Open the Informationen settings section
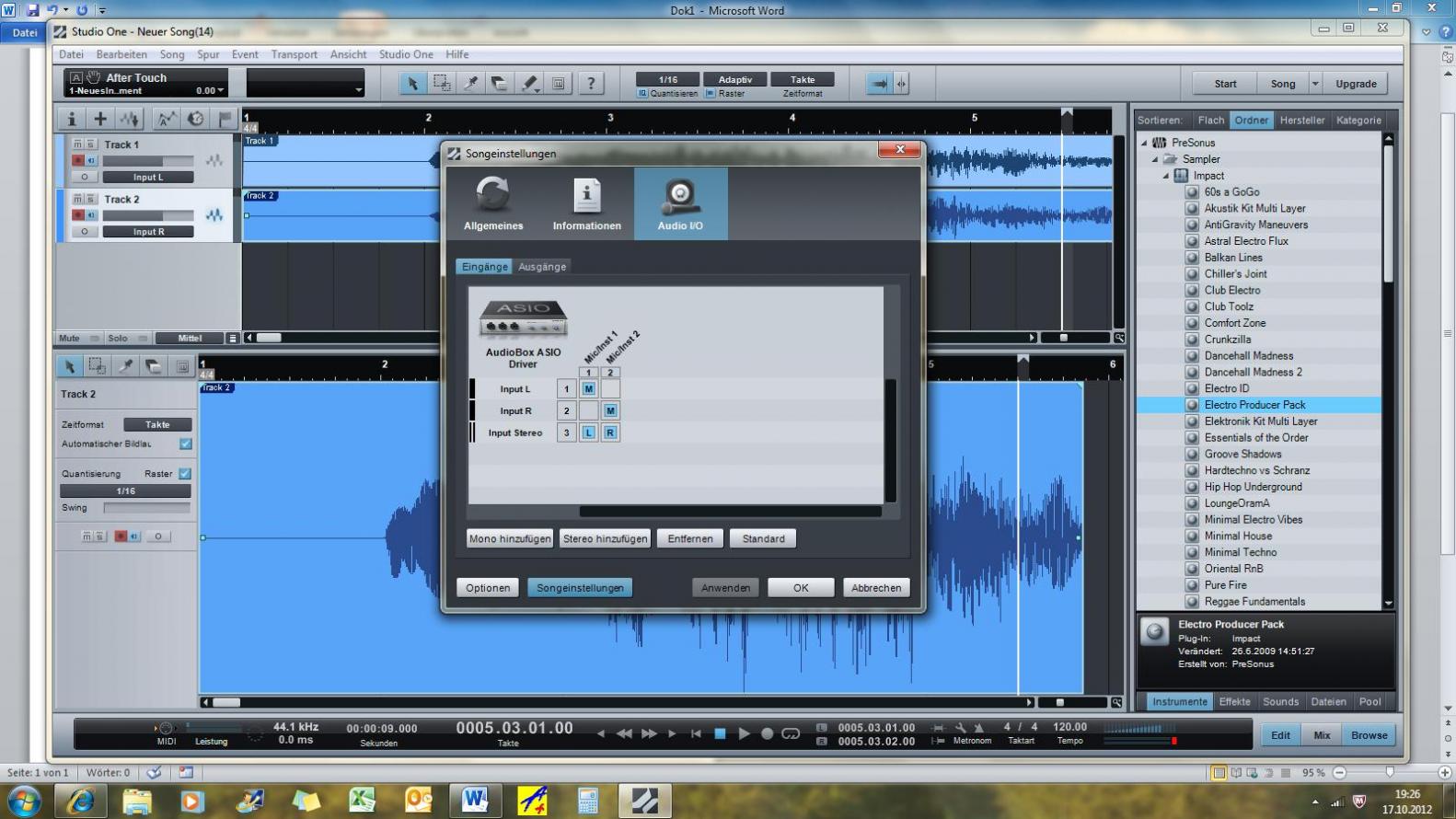This screenshot has height=819, width=1456. [586, 203]
